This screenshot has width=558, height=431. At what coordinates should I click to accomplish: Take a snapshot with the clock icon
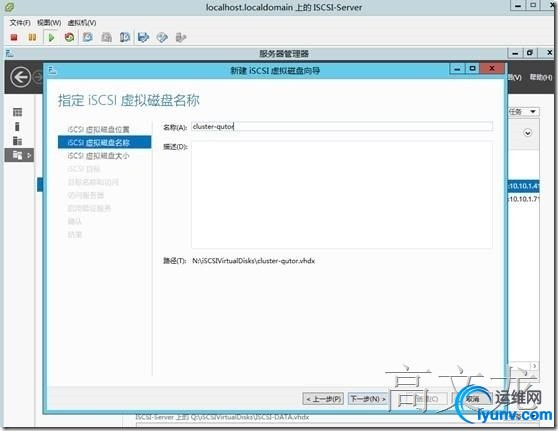point(88,37)
